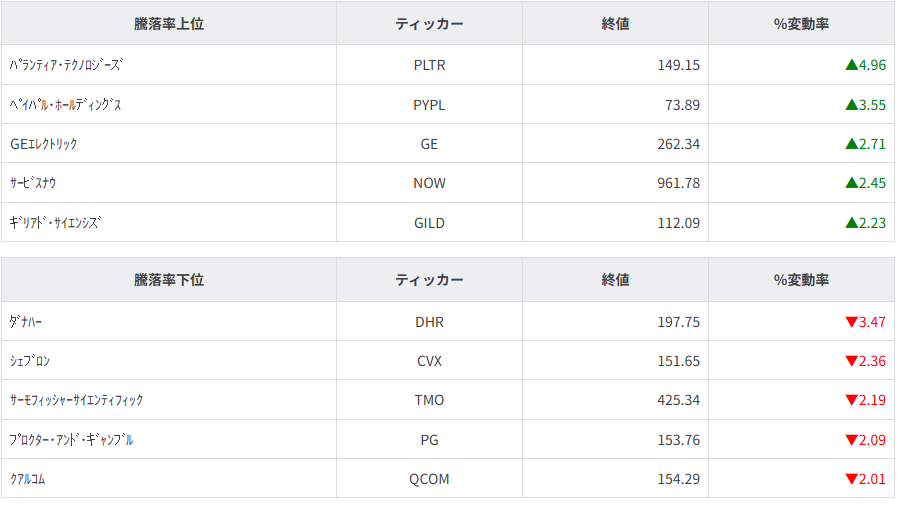
Task: Click the DHR ticker symbol
Action: pos(429,322)
